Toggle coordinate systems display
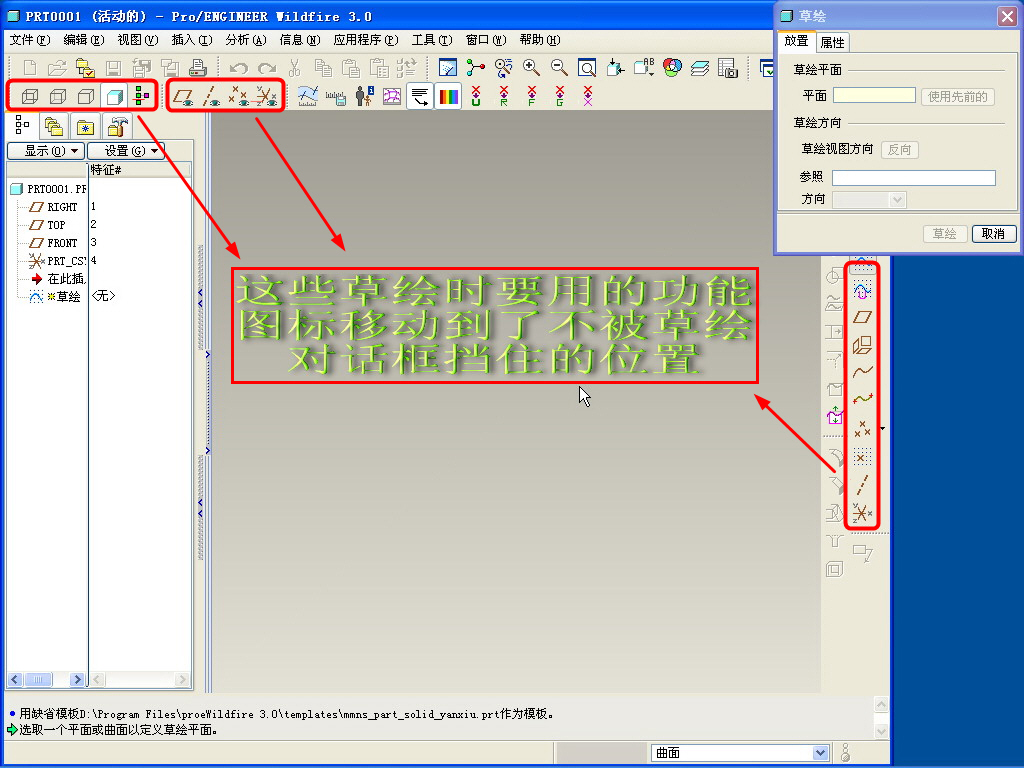Image resolution: width=1024 pixels, height=768 pixels. click(x=266, y=97)
